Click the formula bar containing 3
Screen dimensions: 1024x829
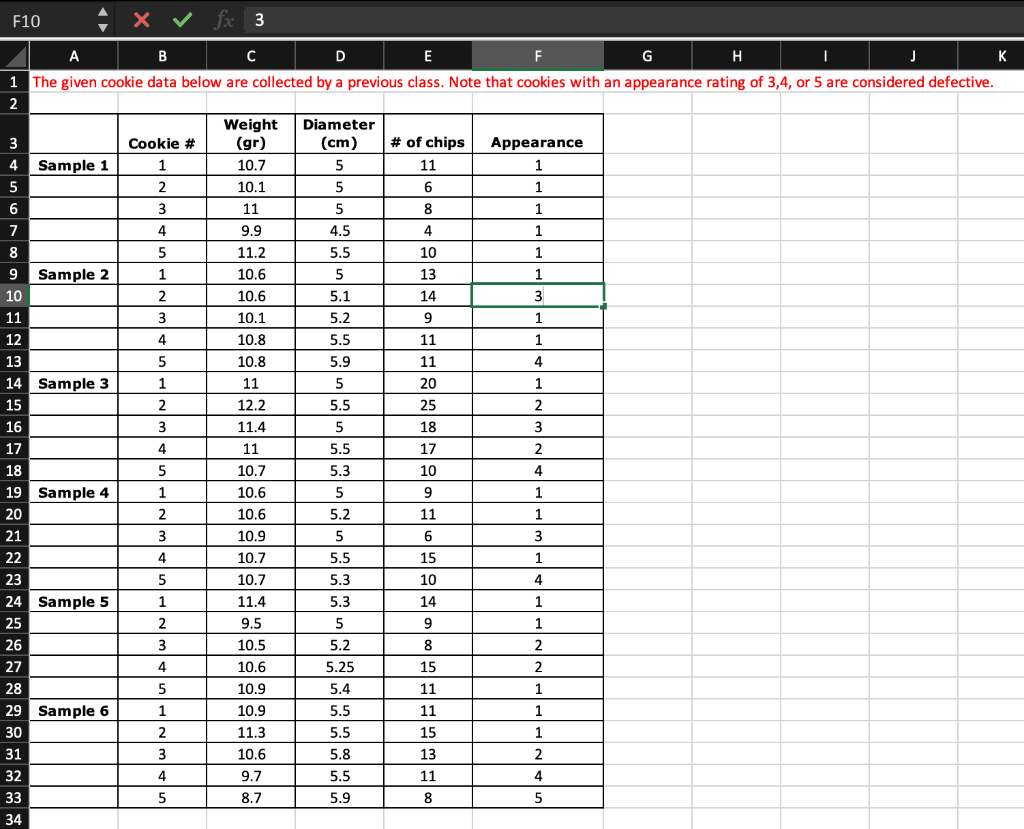pyautogui.click(x=633, y=20)
